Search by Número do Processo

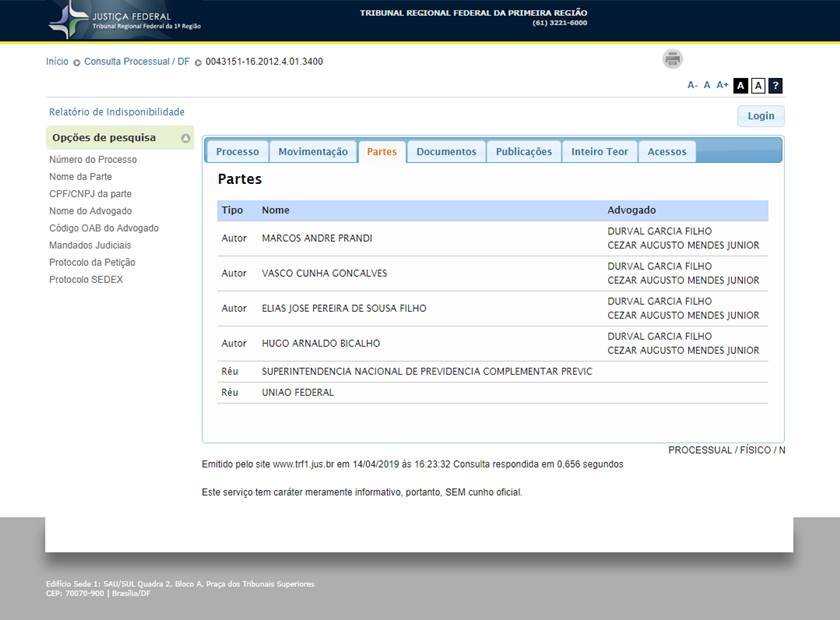[93, 160]
